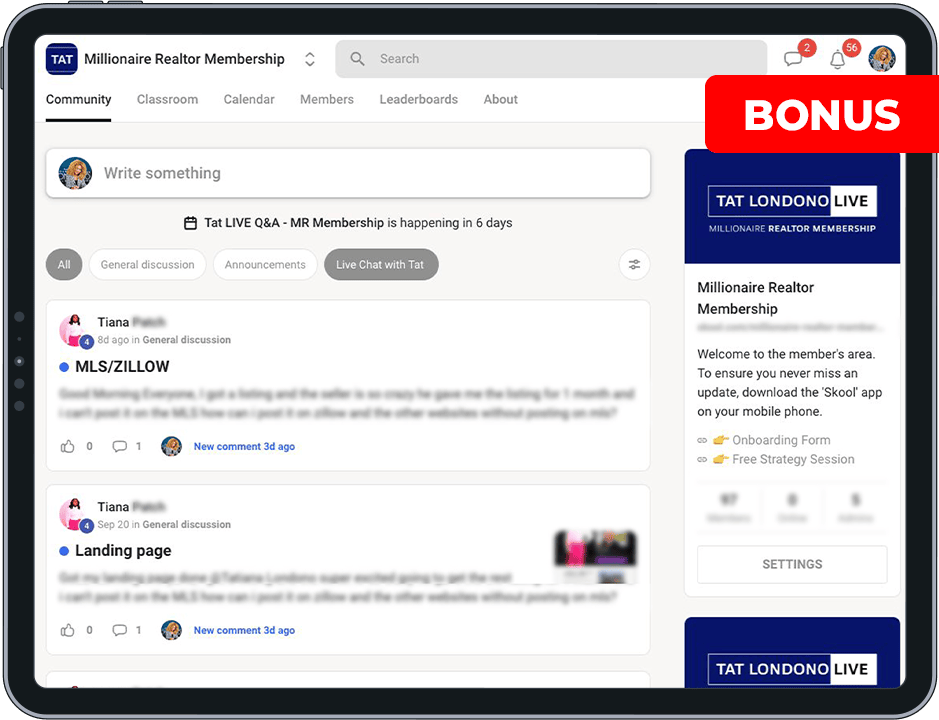Viewport: 939px width, 720px height.
Task: Click the TAT group logo
Action: (x=62, y=59)
